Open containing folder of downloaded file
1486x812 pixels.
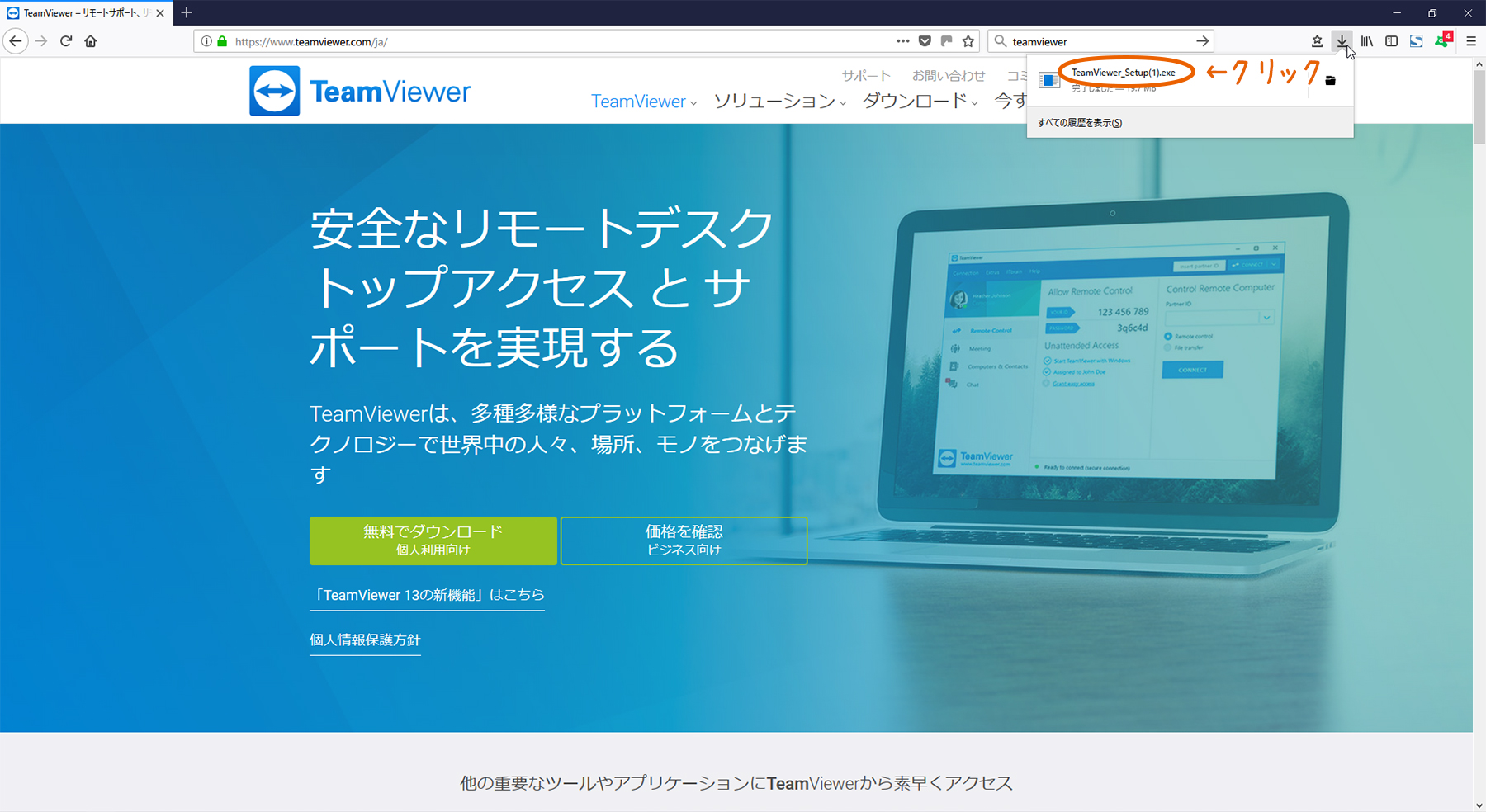tap(1330, 80)
